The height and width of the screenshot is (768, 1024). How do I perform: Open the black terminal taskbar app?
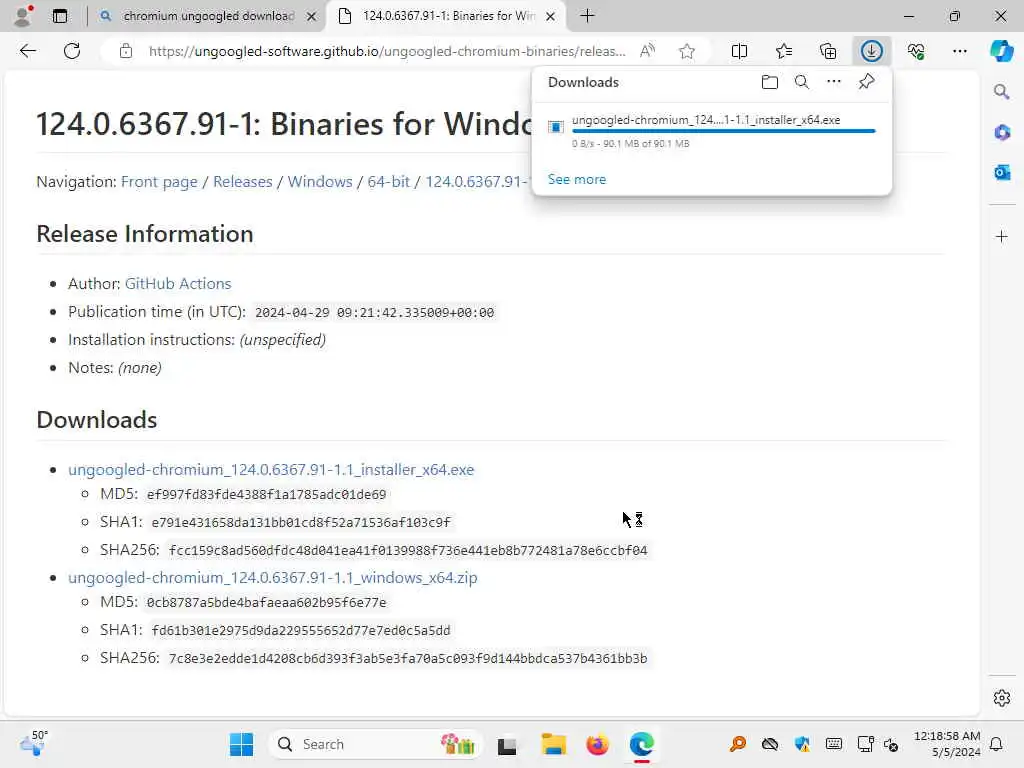coord(507,744)
